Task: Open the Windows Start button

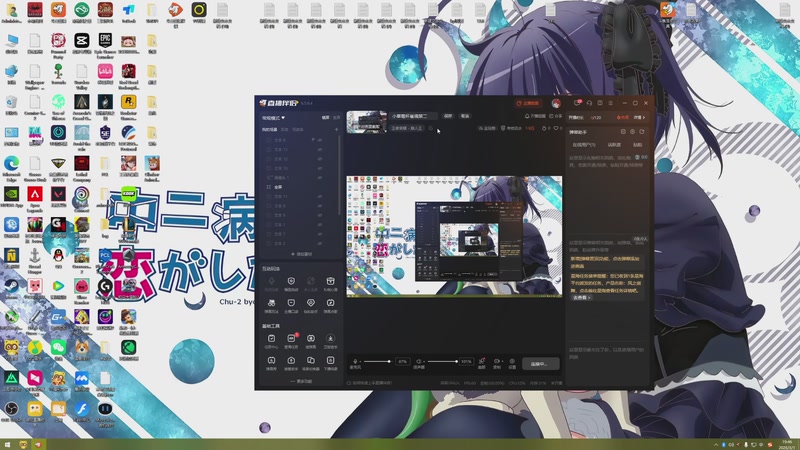Action: pos(8,445)
